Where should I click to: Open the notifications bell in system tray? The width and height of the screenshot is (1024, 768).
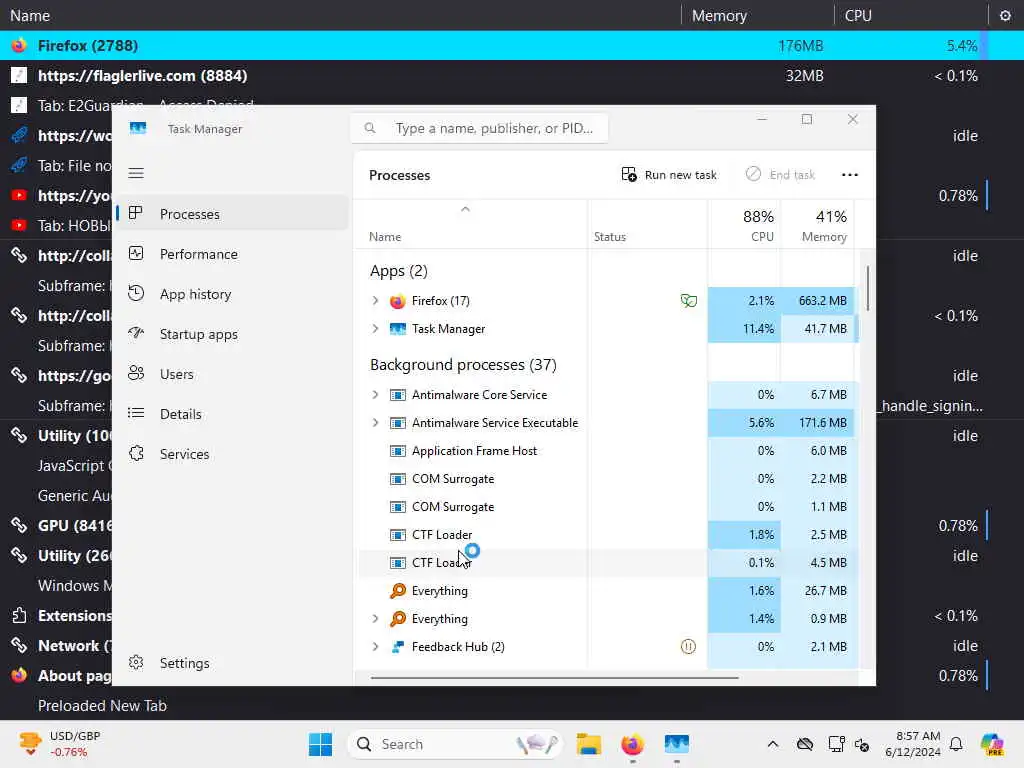pos(956,744)
